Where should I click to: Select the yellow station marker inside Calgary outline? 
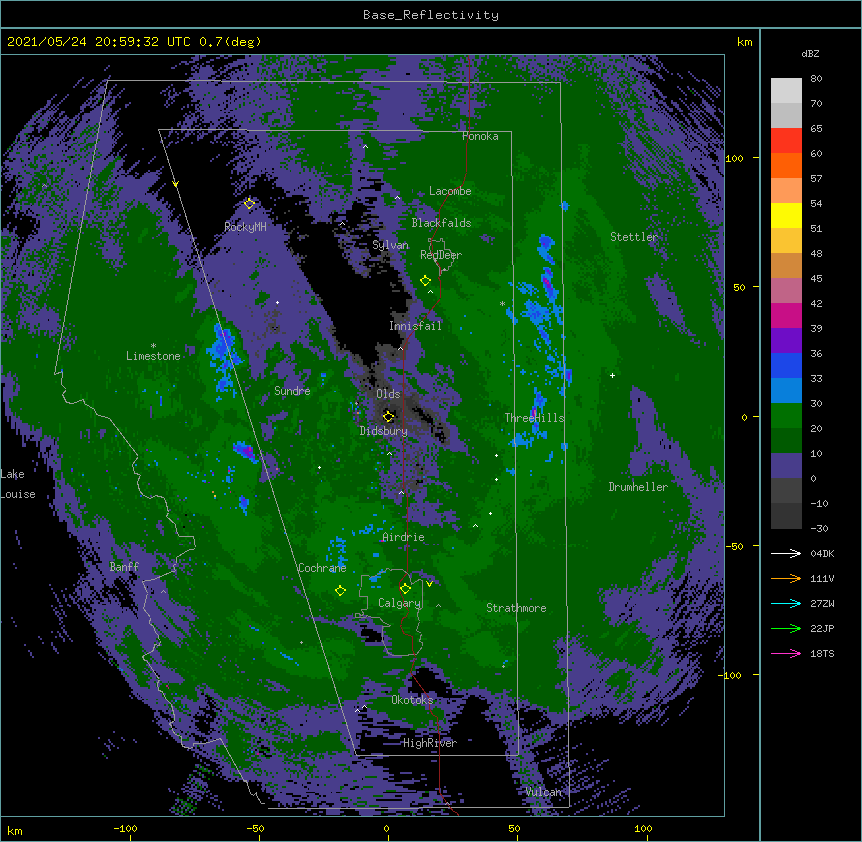pyautogui.click(x=405, y=589)
